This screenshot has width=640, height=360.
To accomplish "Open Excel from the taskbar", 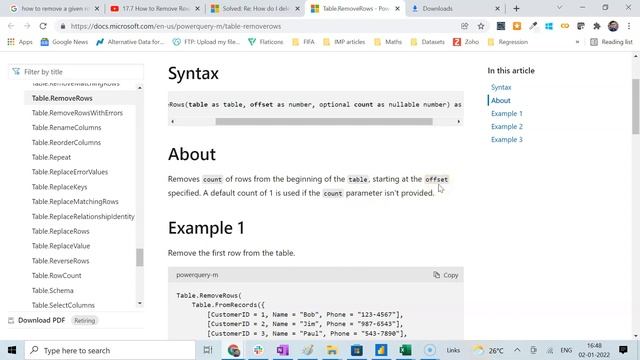I will [x=405, y=350].
